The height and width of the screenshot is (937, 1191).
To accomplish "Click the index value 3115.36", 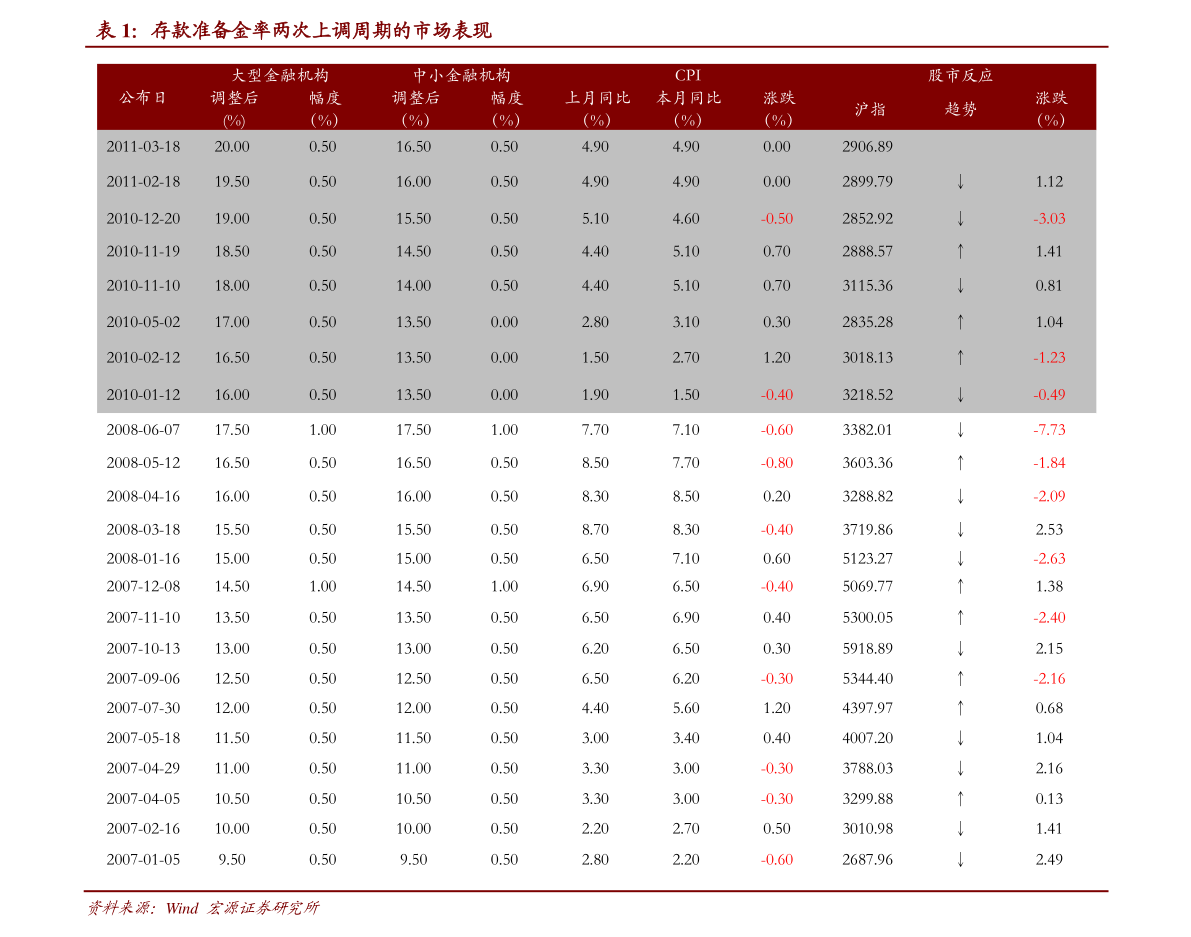I will click(867, 286).
